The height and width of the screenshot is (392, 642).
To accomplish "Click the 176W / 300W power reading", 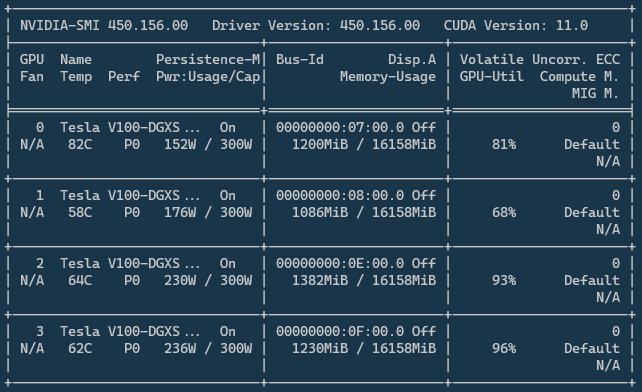I will (x=208, y=213).
